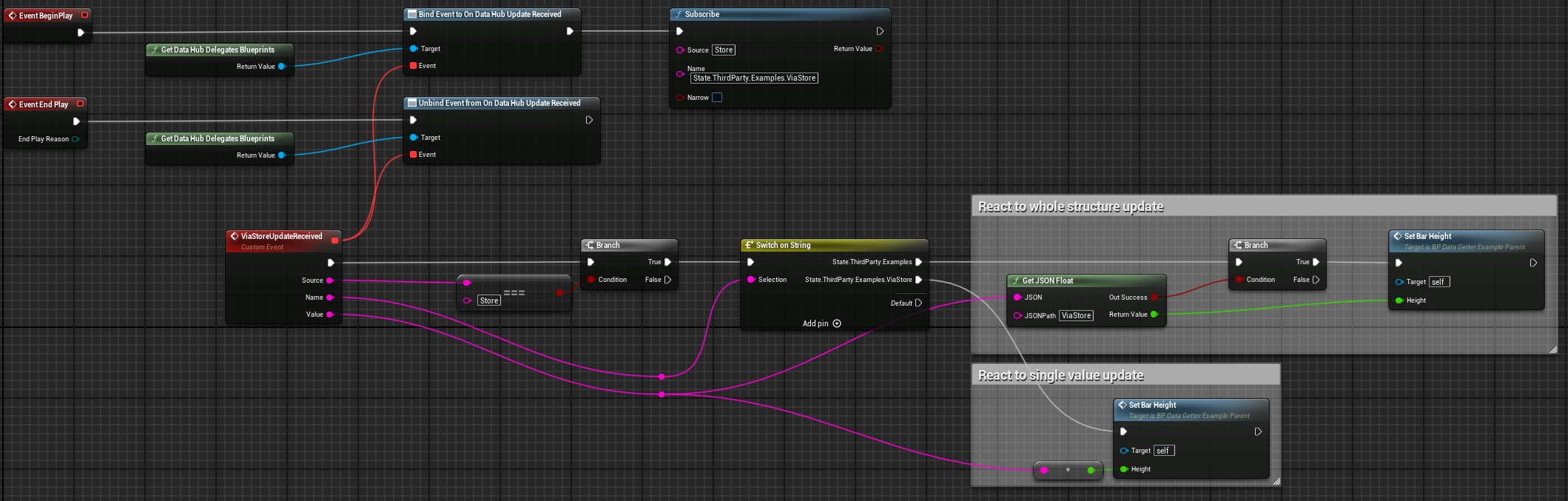
Task: Click the Store field on string equals node
Action: click(x=488, y=300)
